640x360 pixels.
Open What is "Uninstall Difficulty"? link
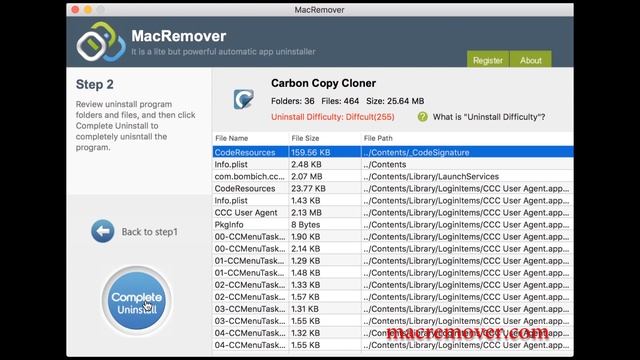coord(489,117)
